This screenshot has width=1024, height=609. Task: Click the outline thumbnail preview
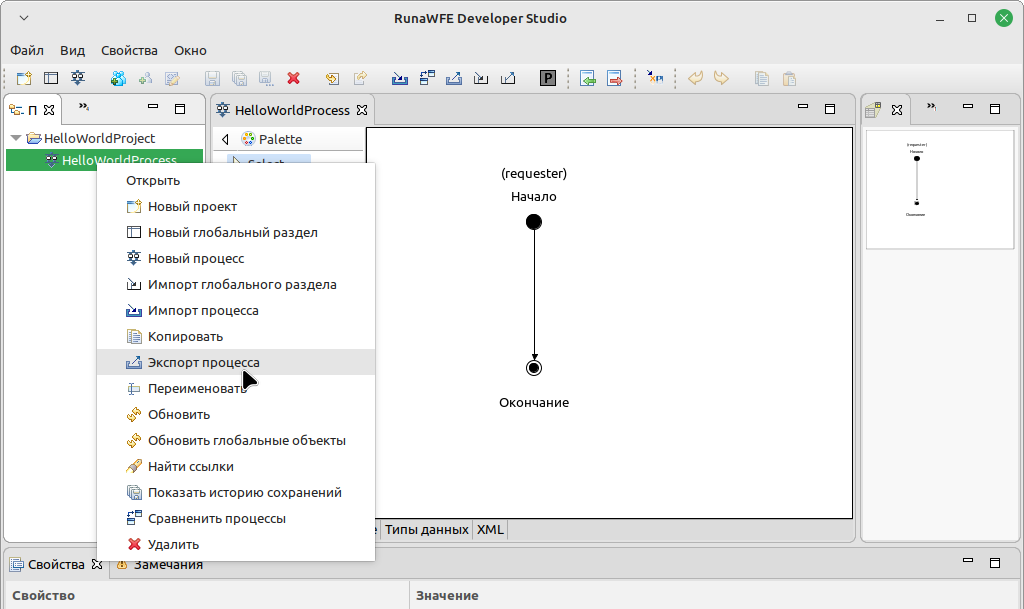click(x=940, y=189)
